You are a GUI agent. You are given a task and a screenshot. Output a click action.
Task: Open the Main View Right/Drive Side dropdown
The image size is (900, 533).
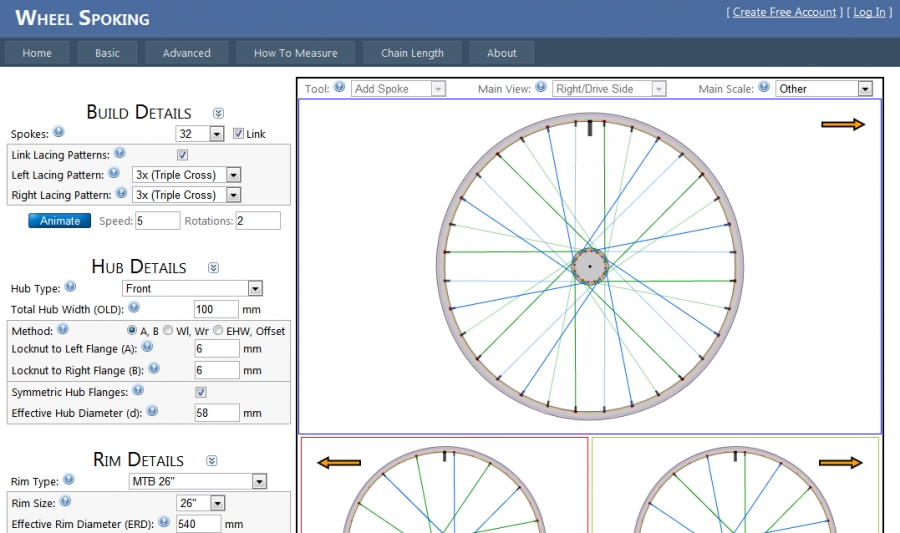coord(609,89)
